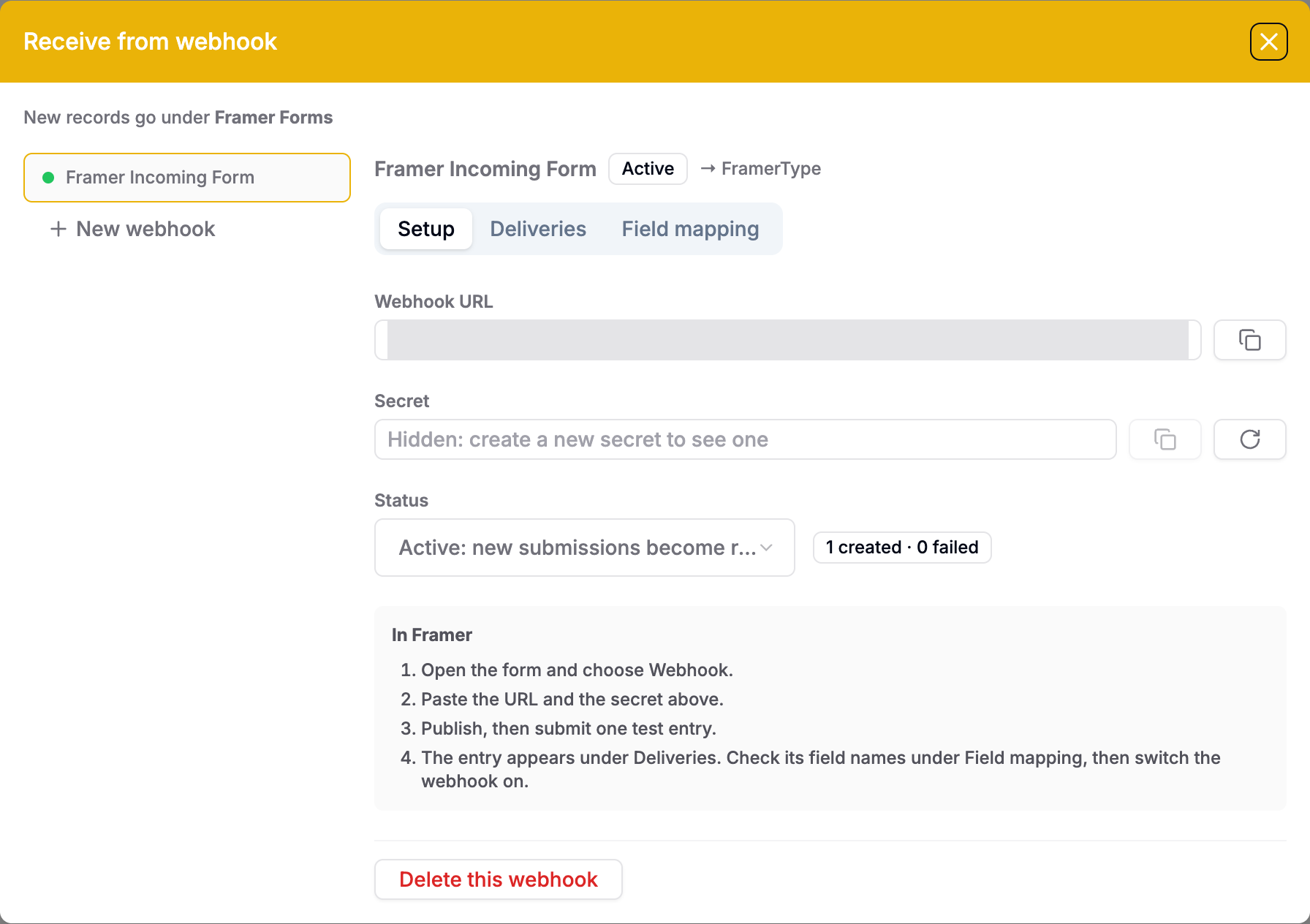Image resolution: width=1310 pixels, height=924 pixels.
Task: Click step 'Paste the URL and the secret above.'
Action: tap(572, 700)
